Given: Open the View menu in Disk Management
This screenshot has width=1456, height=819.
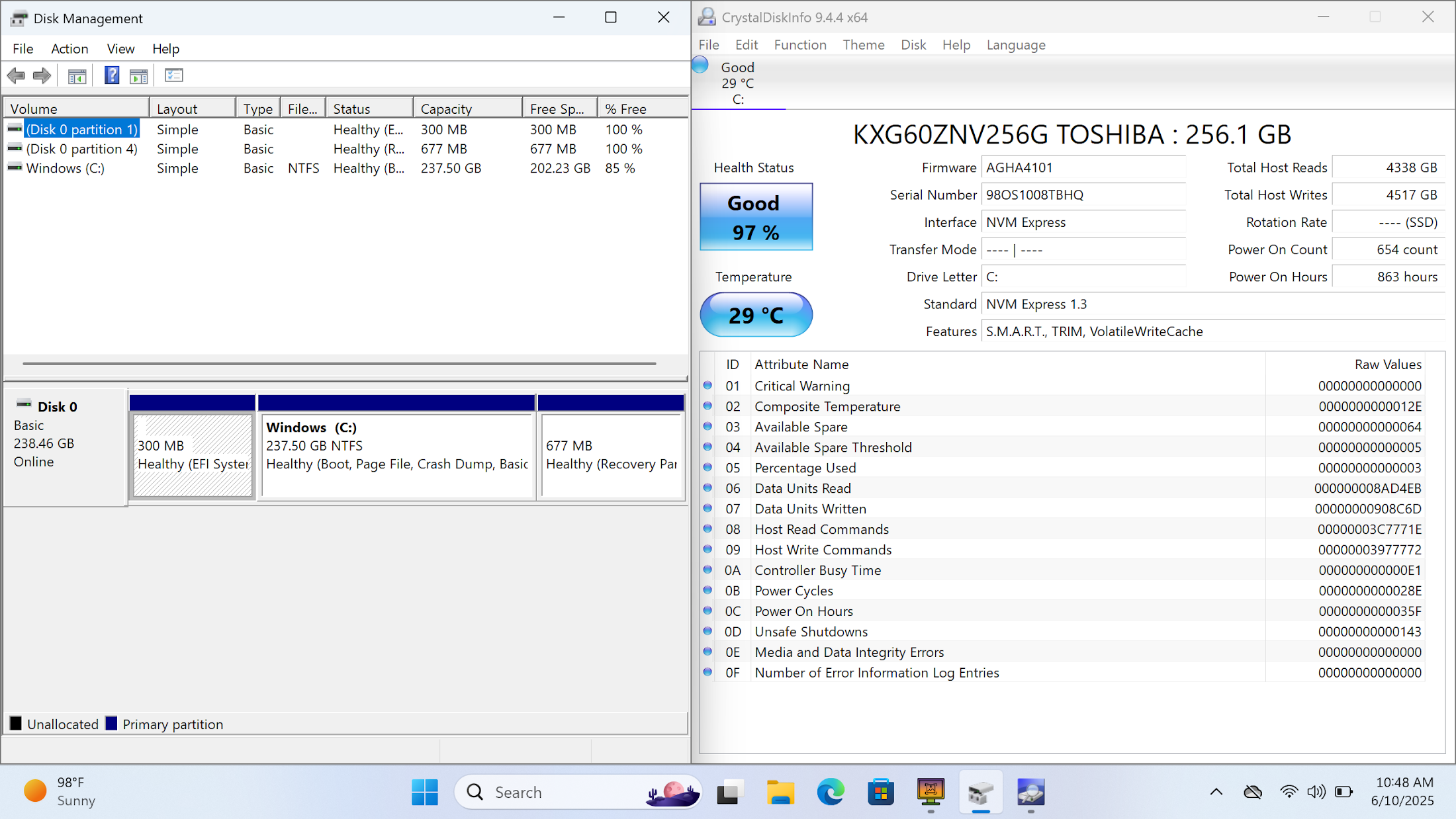Looking at the screenshot, I should (x=120, y=48).
